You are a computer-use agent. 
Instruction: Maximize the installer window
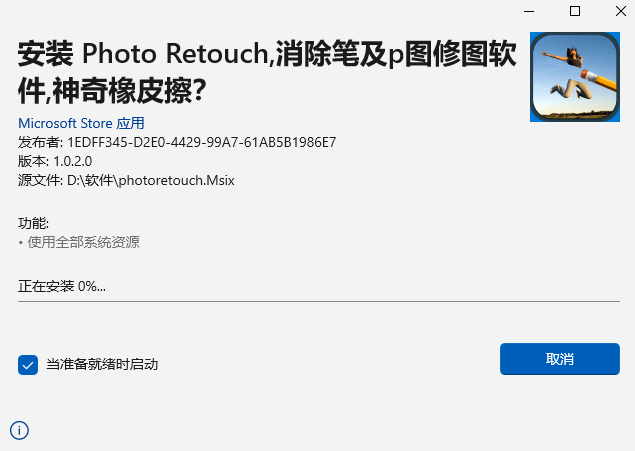click(x=575, y=11)
